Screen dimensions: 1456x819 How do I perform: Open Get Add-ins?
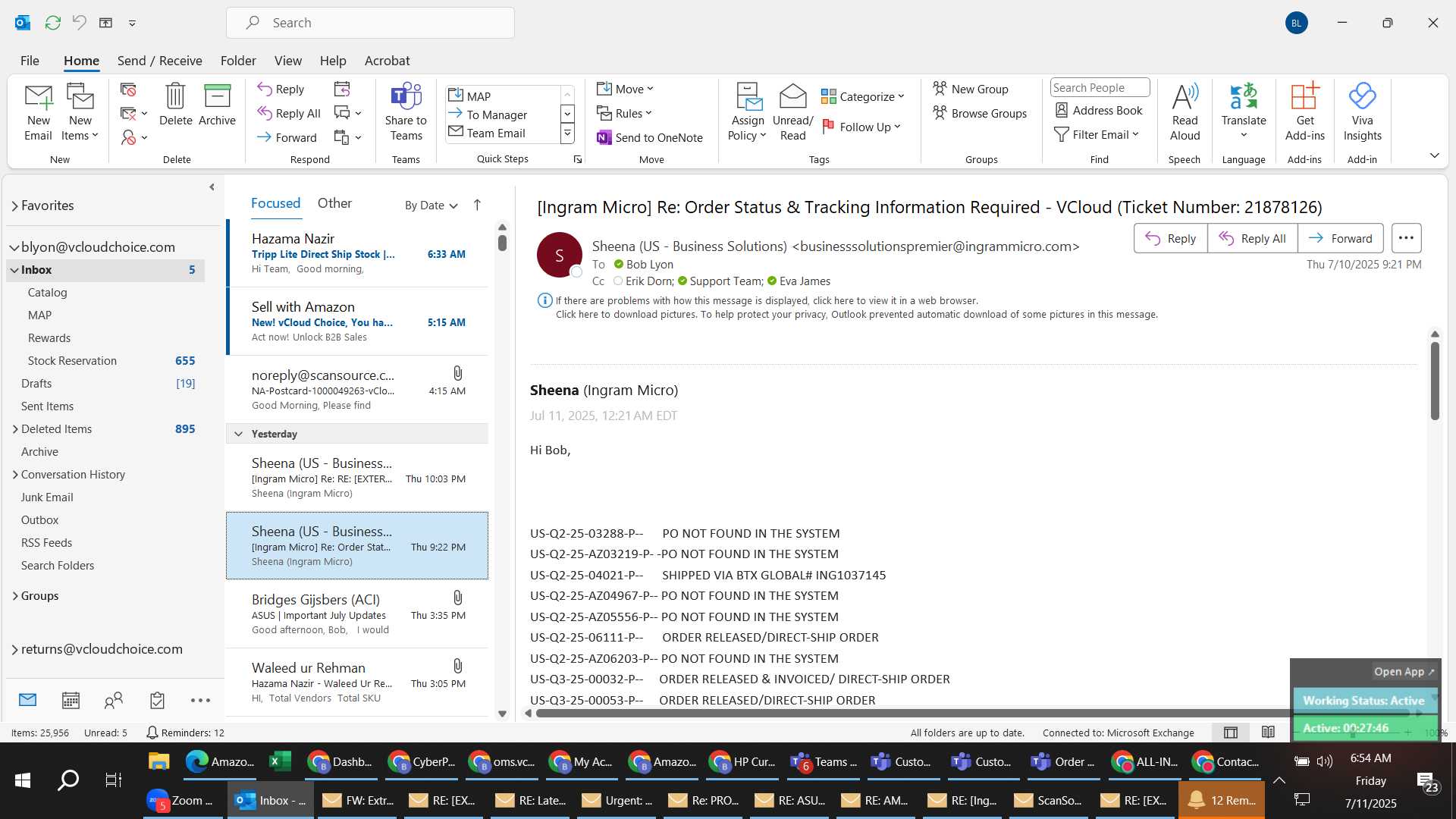pos(1304,112)
